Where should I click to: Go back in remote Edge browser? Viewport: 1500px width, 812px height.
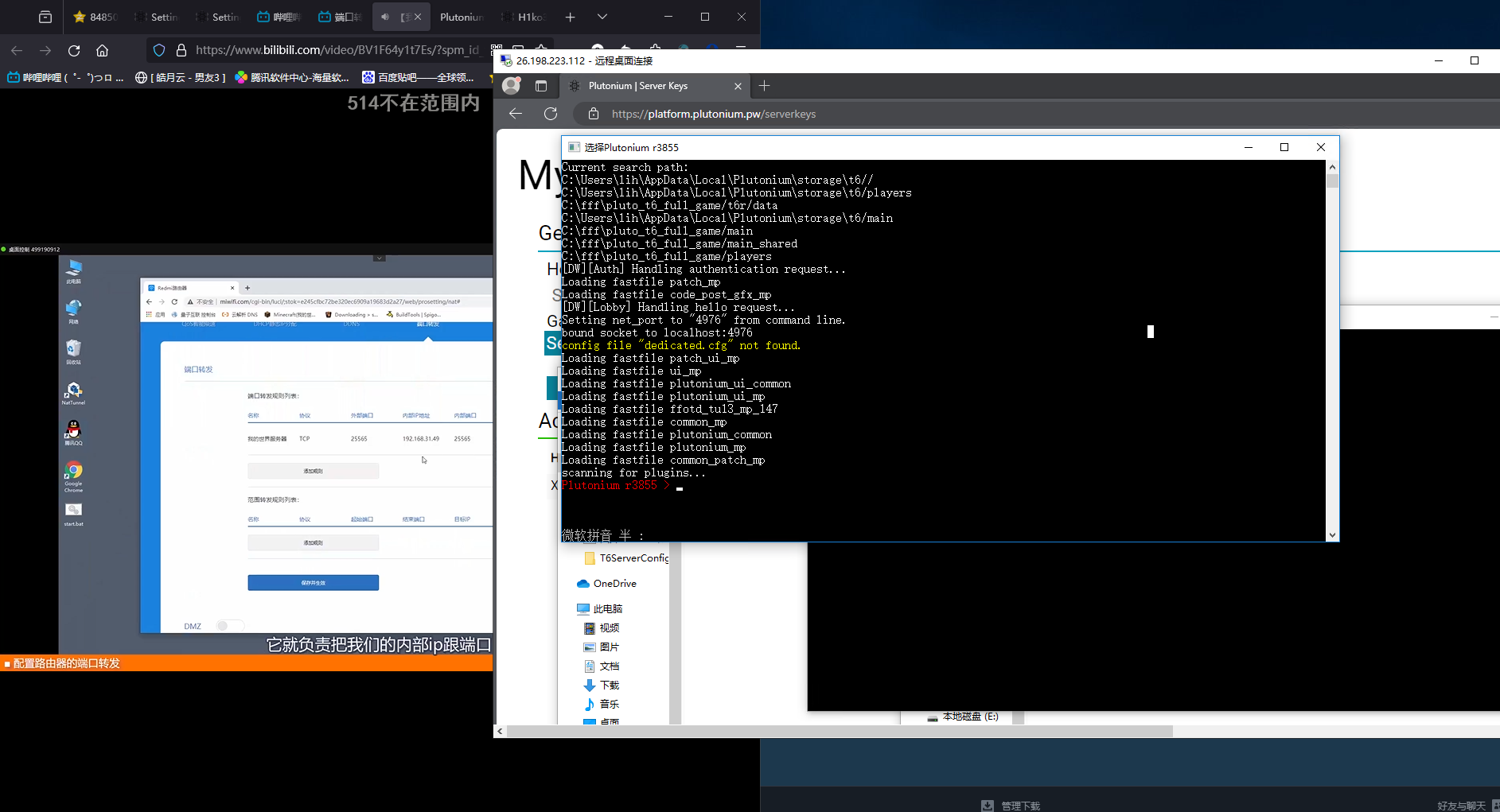(x=516, y=114)
